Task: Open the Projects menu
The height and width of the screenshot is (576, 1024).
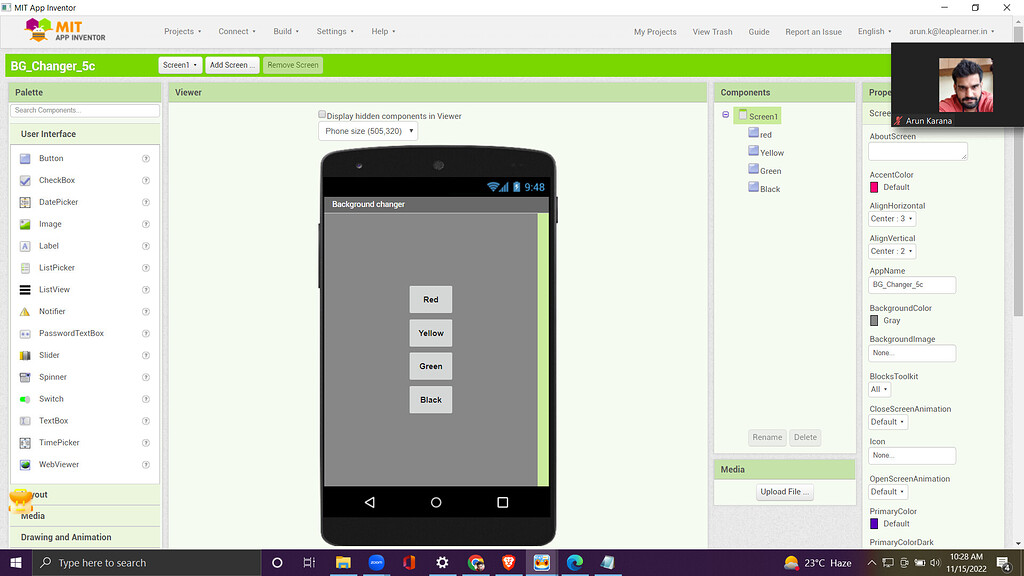Action: 183,31
